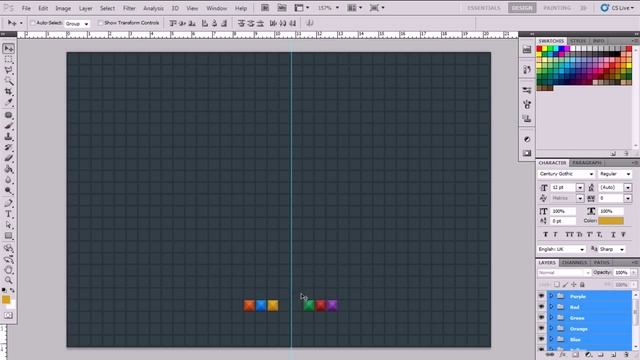The width and height of the screenshot is (640, 360).
Task: Select the Spot Healing Brush tool
Action: click(8, 116)
